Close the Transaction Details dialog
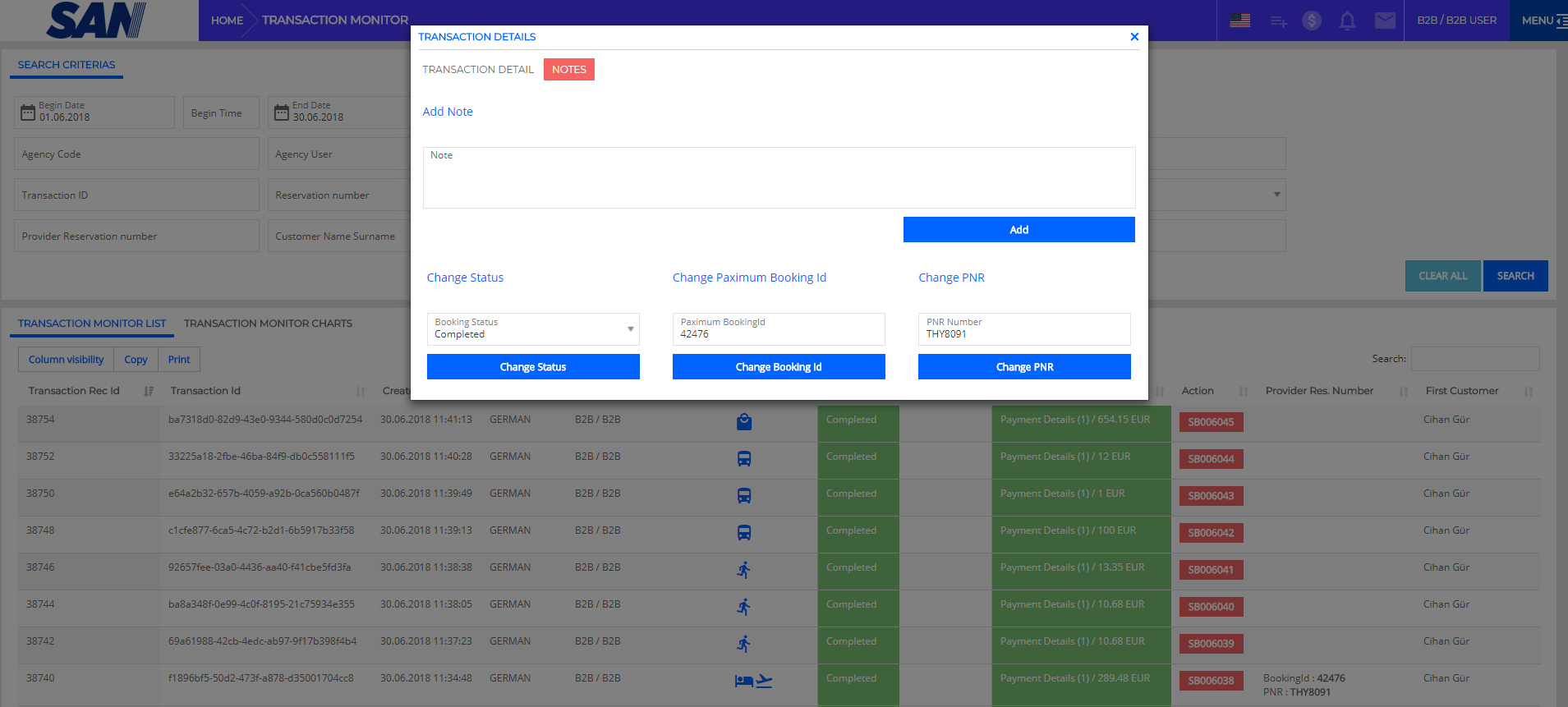 click(1134, 37)
